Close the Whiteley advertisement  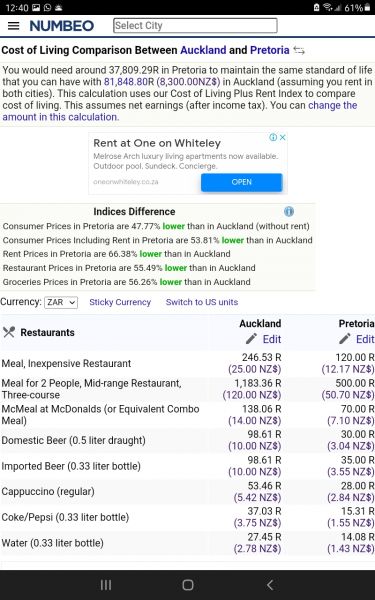pyautogui.click(x=282, y=137)
